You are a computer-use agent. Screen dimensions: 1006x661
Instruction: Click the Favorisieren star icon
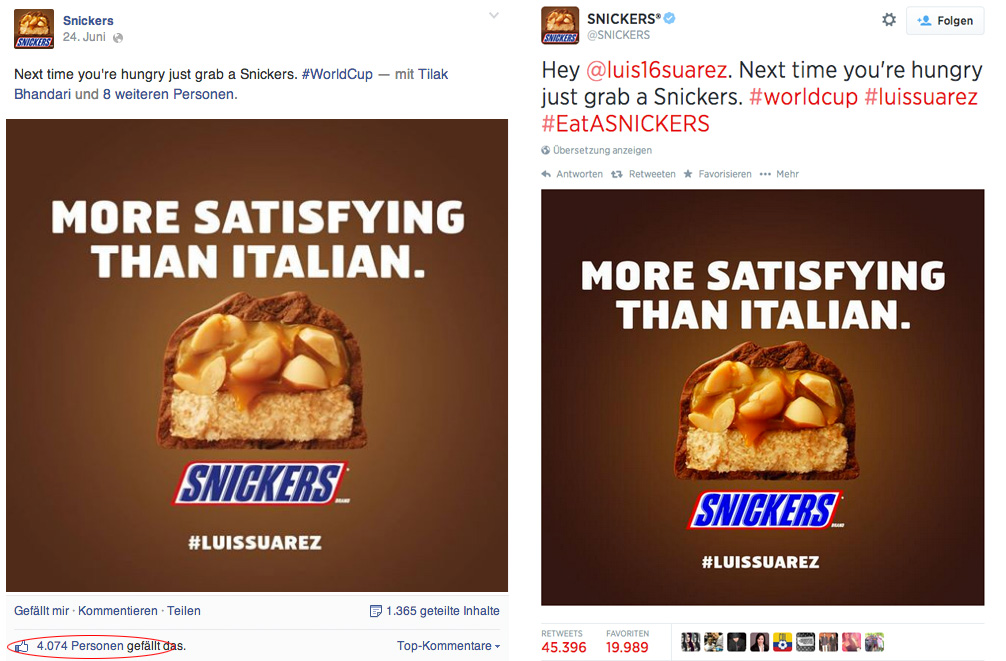point(688,174)
